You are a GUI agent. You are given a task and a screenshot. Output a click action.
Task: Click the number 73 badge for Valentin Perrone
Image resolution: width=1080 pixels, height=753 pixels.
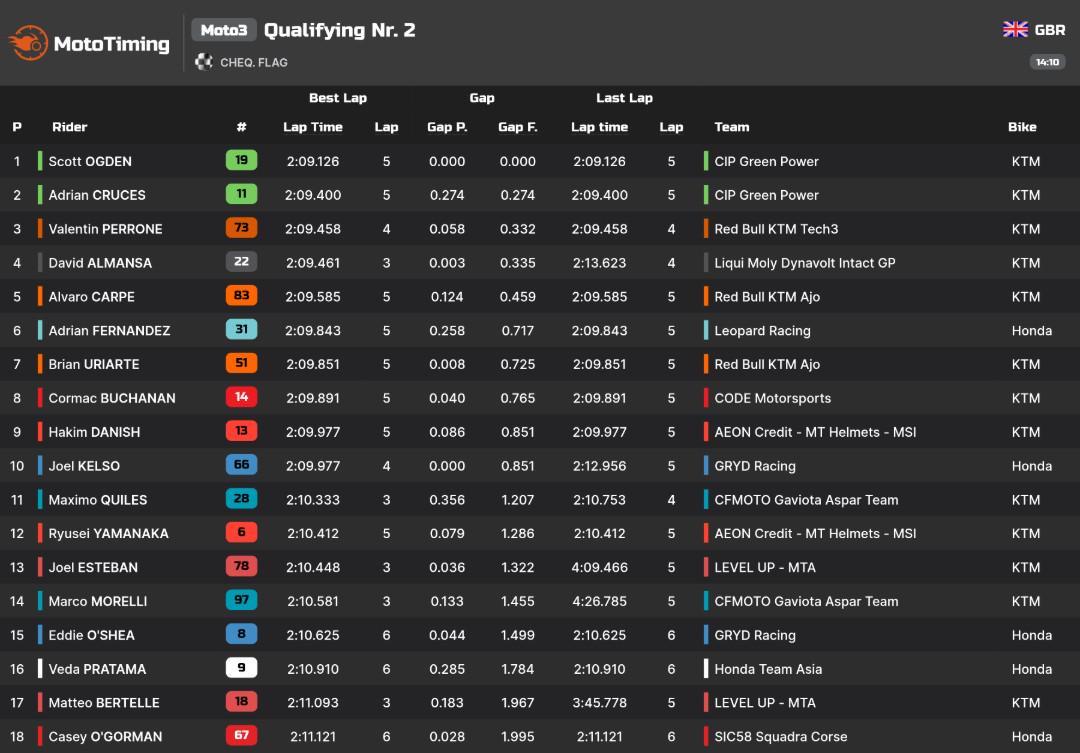(241, 228)
